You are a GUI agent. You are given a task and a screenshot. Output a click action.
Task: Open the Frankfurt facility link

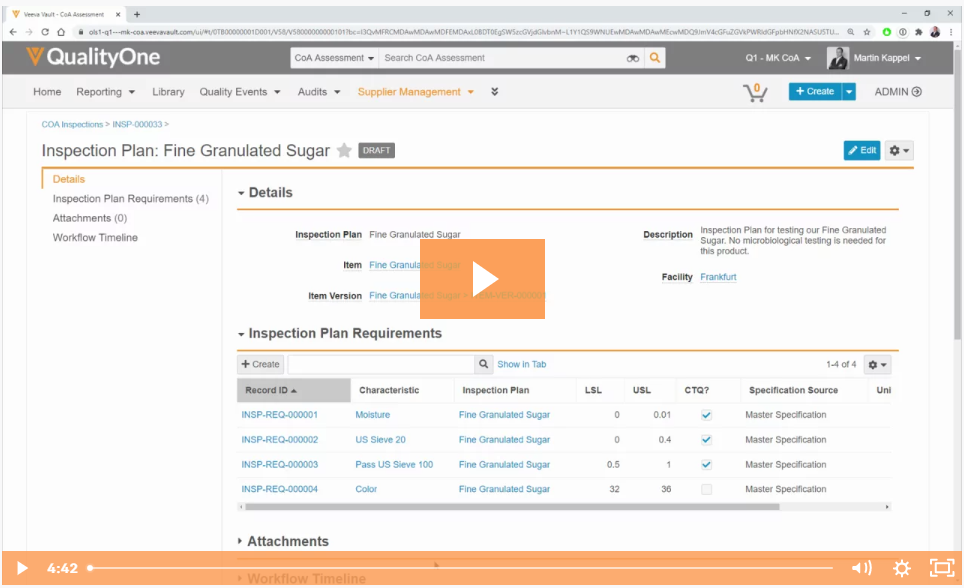(x=718, y=277)
